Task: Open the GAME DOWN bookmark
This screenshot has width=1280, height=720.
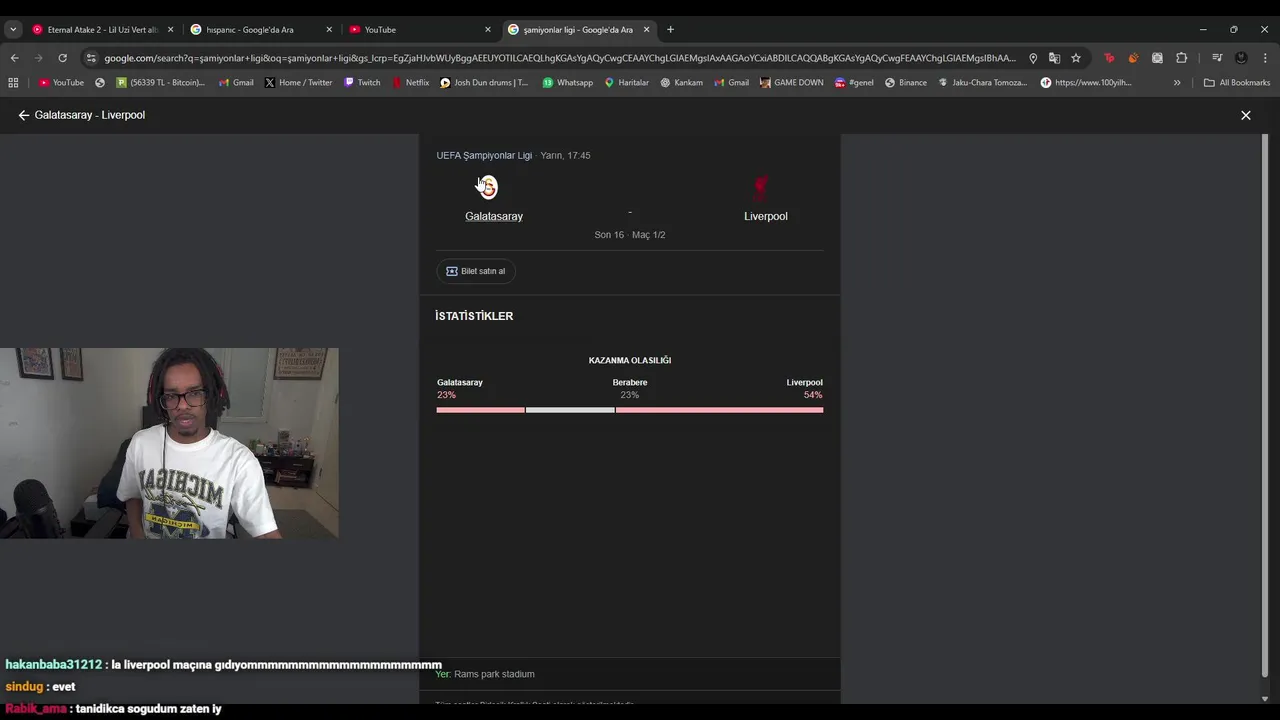Action: tap(791, 83)
